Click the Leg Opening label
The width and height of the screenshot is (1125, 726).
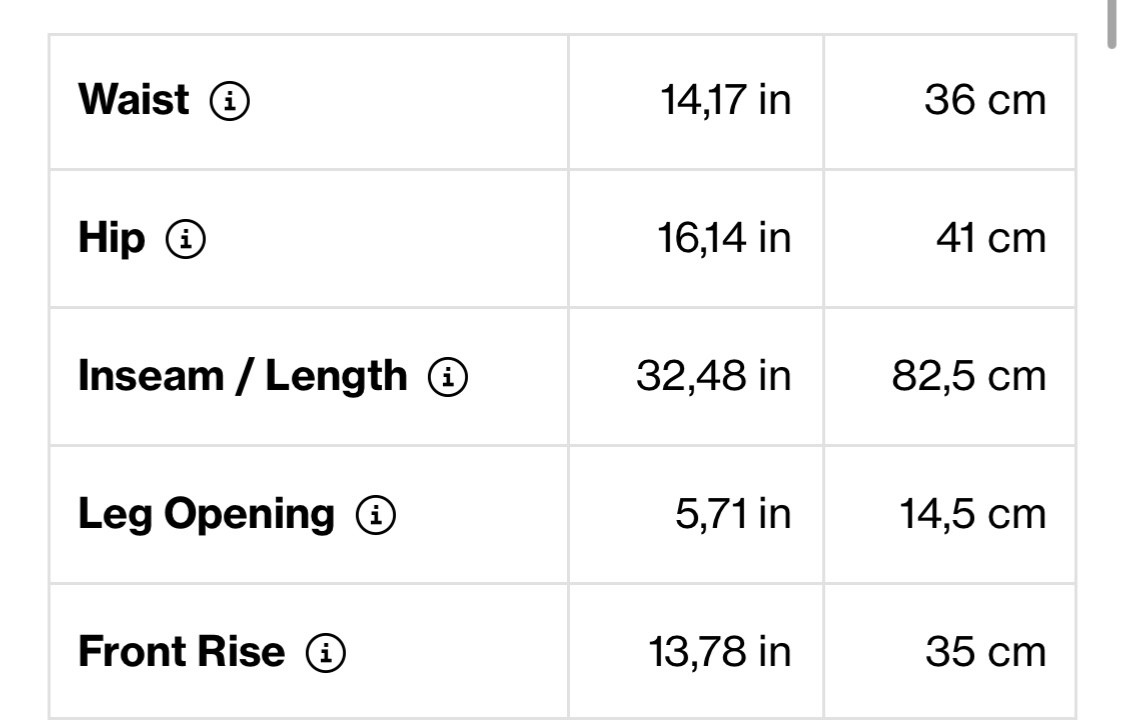point(206,514)
